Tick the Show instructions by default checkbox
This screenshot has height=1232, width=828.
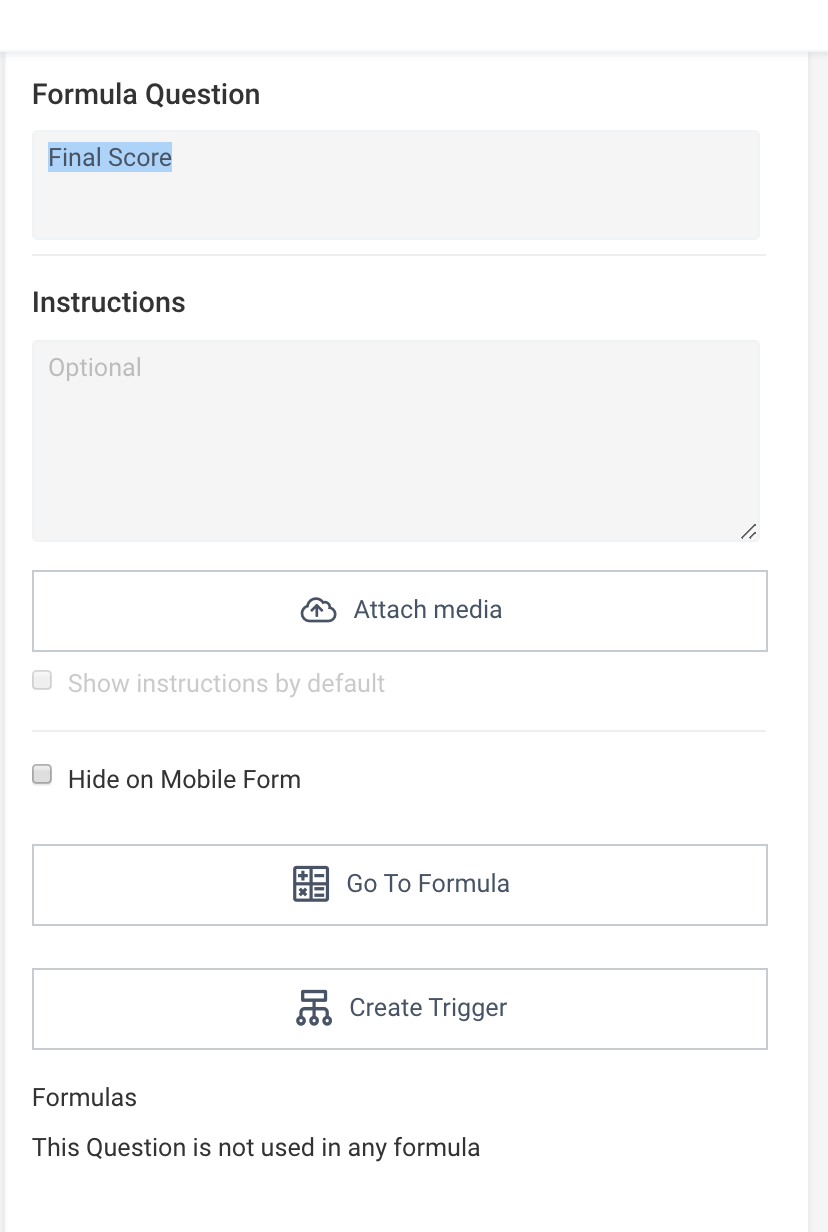42,680
